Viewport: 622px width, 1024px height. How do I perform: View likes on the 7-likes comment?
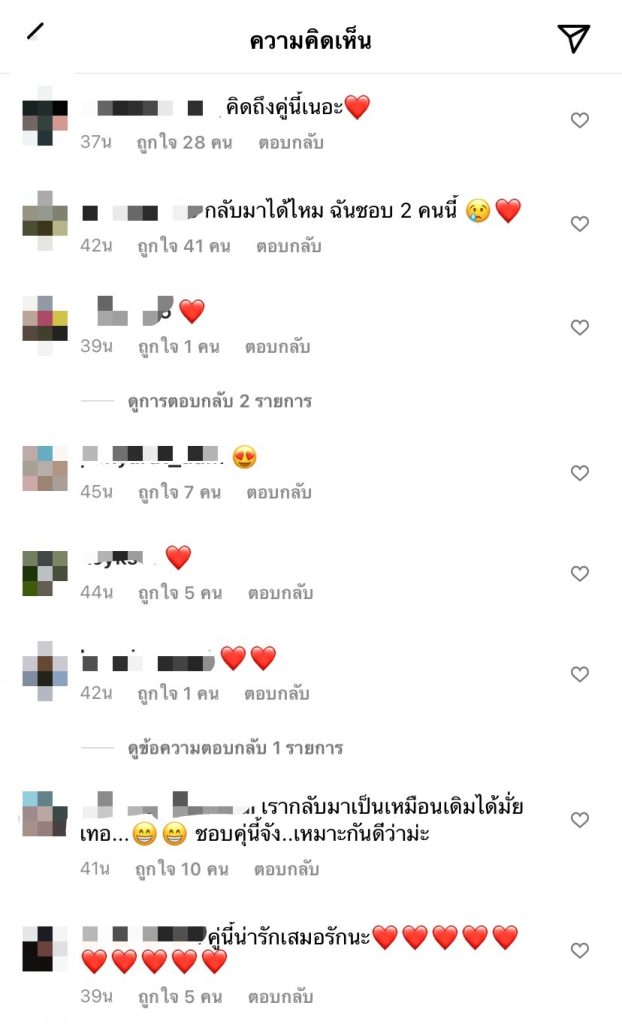click(x=179, y=492)
